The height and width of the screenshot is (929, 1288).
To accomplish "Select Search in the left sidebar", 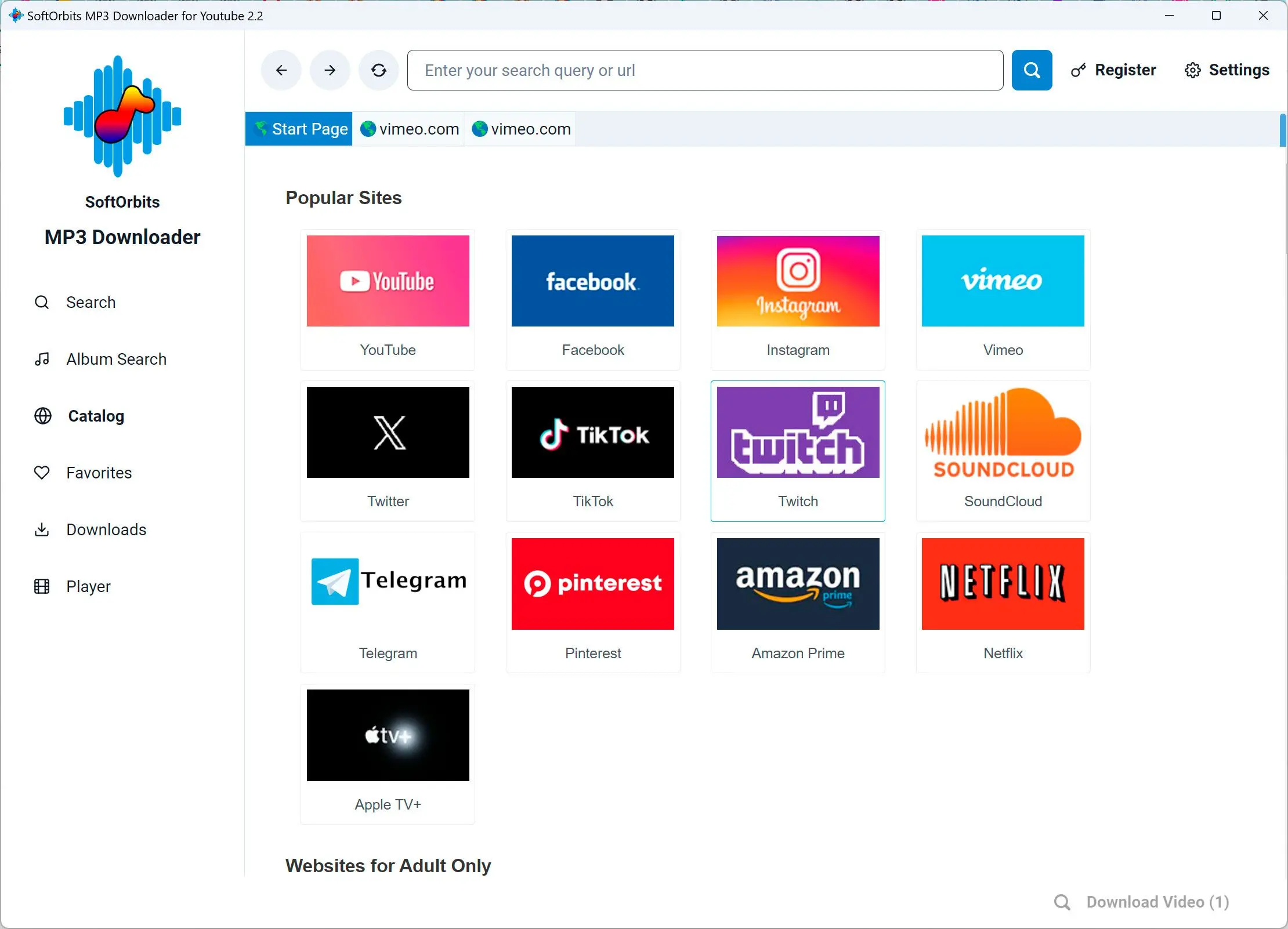I will 91,302.
